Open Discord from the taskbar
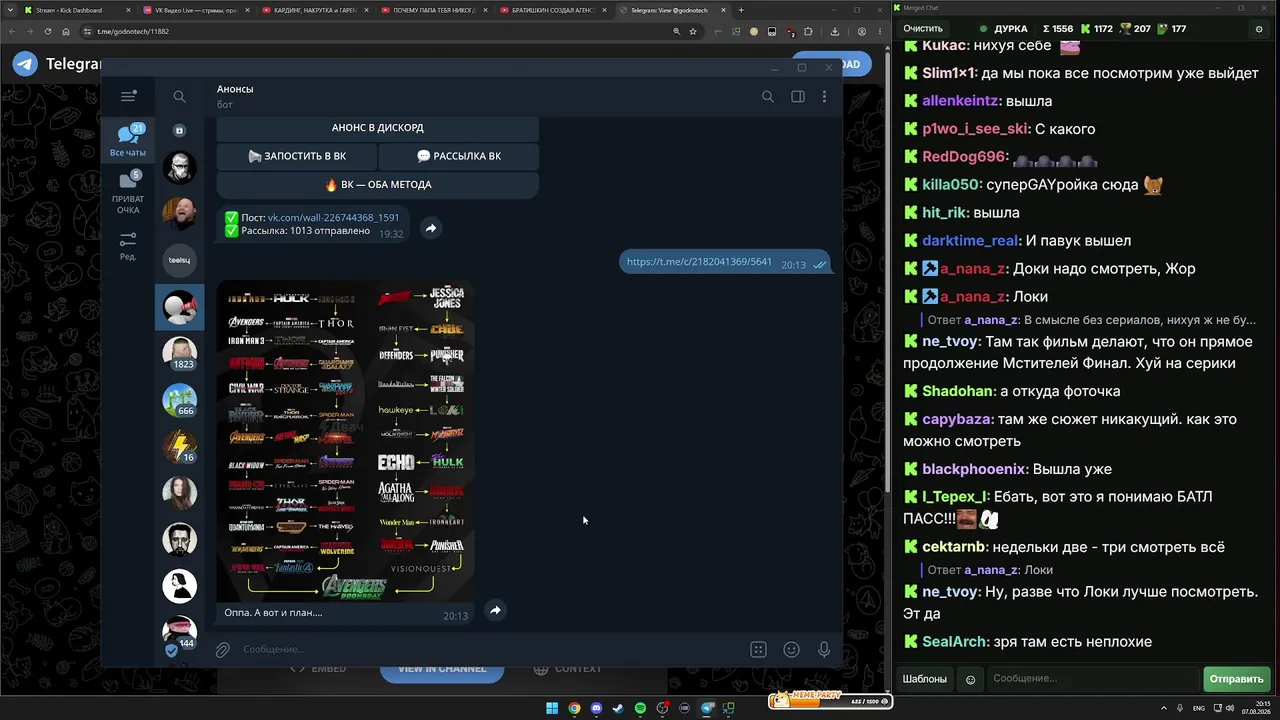Viewport: 1280px width, 720px height. [x=596, y=709]
